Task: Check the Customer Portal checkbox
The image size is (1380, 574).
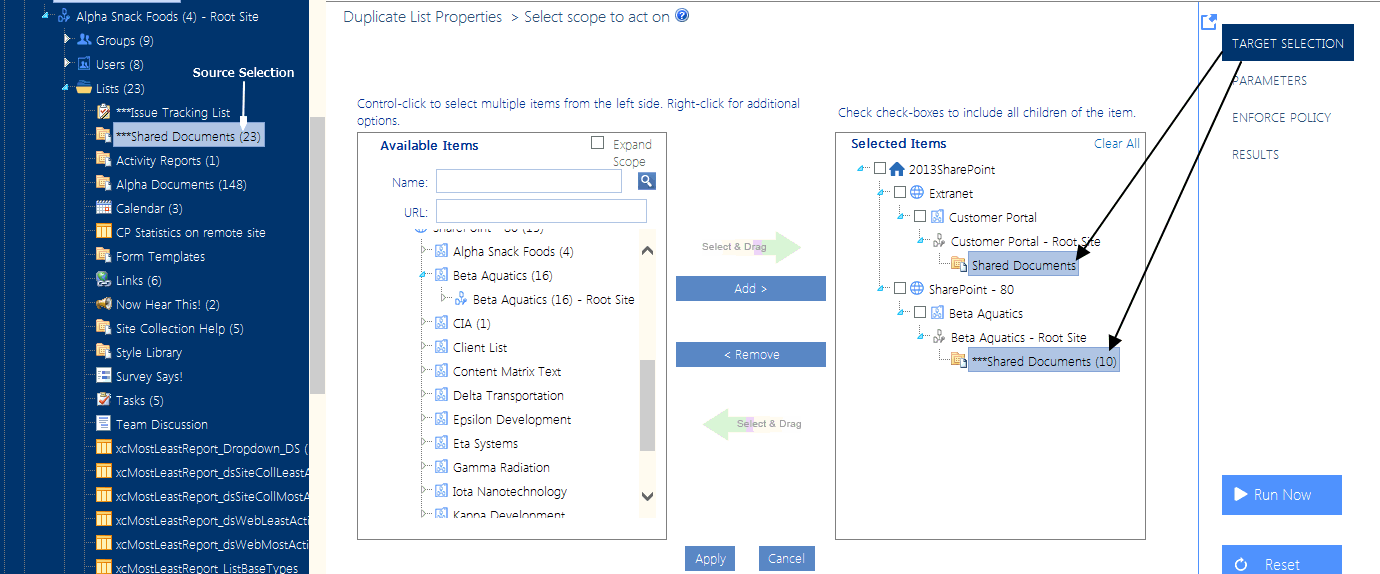Action: point(920,217)
